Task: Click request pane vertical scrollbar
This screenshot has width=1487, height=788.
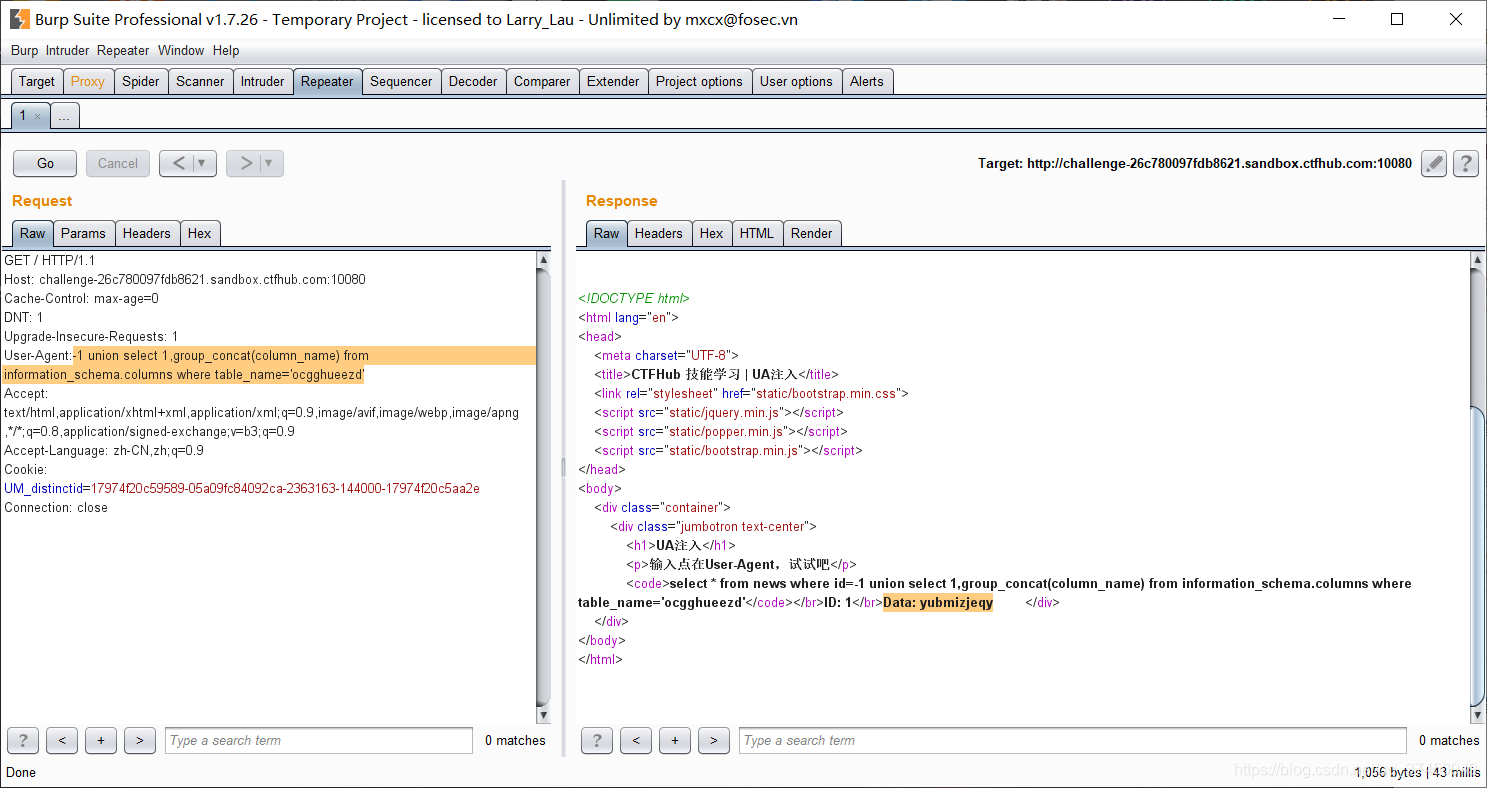Action: coord(544,487)
